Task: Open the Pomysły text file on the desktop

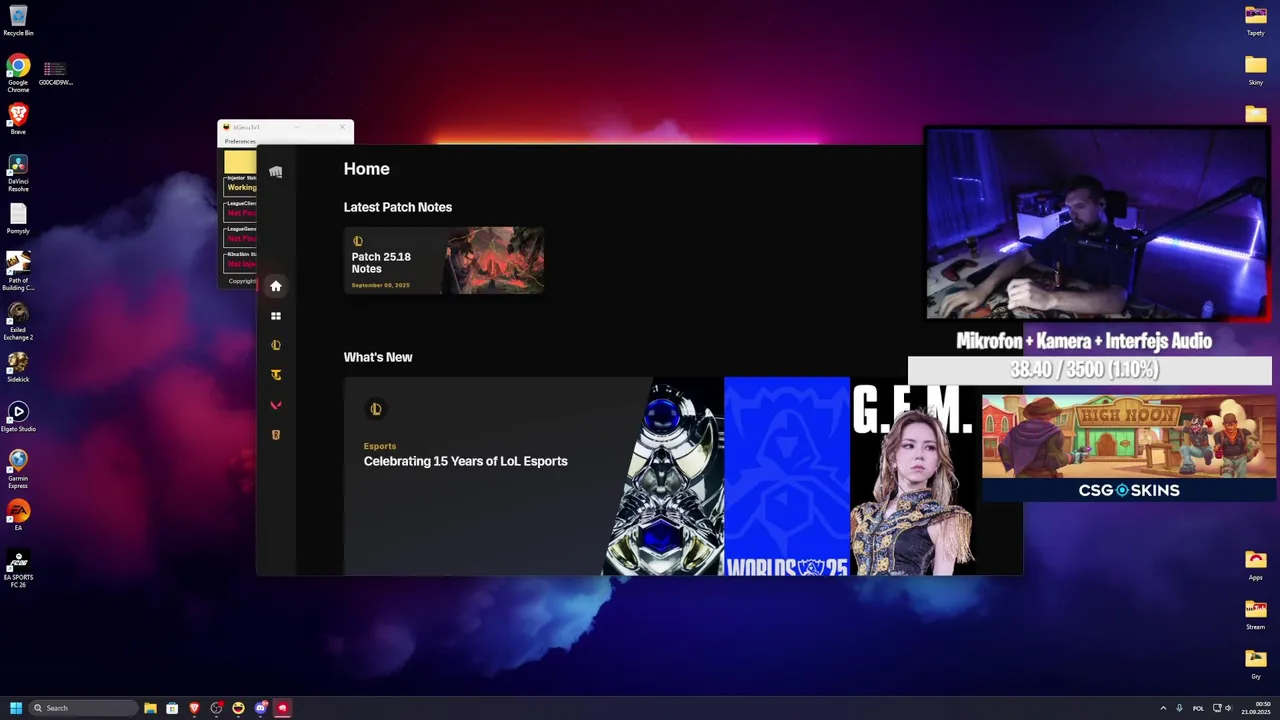Action: coord(18,218)
